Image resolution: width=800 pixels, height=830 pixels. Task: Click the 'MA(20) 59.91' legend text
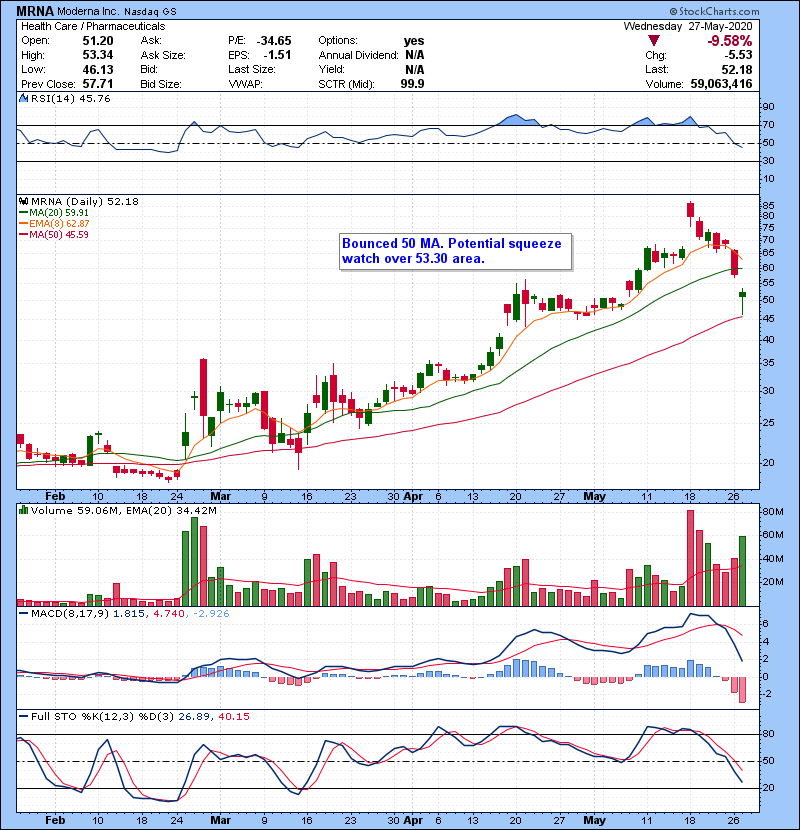pos(59,213)
